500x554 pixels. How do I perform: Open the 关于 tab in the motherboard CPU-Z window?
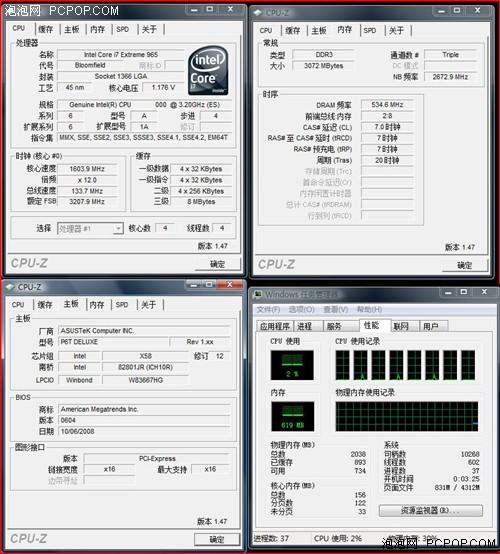coord(149,305)
